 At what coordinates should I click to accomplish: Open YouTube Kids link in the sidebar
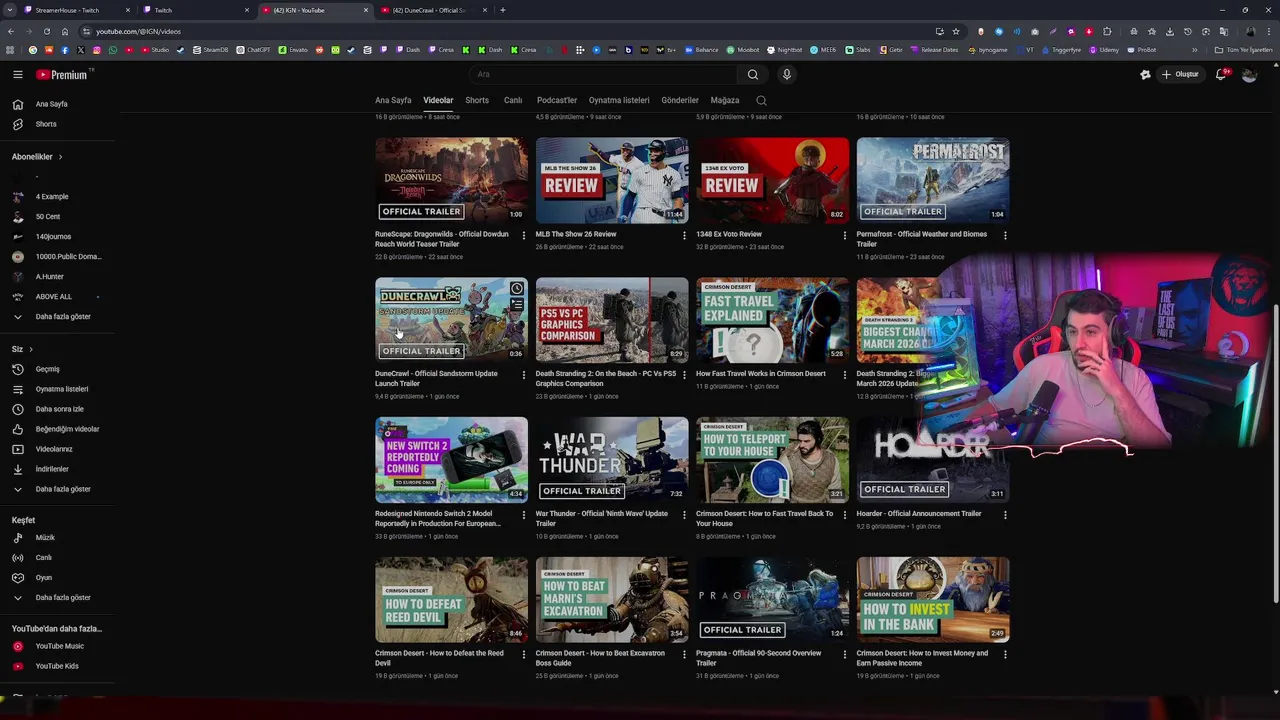56,666
